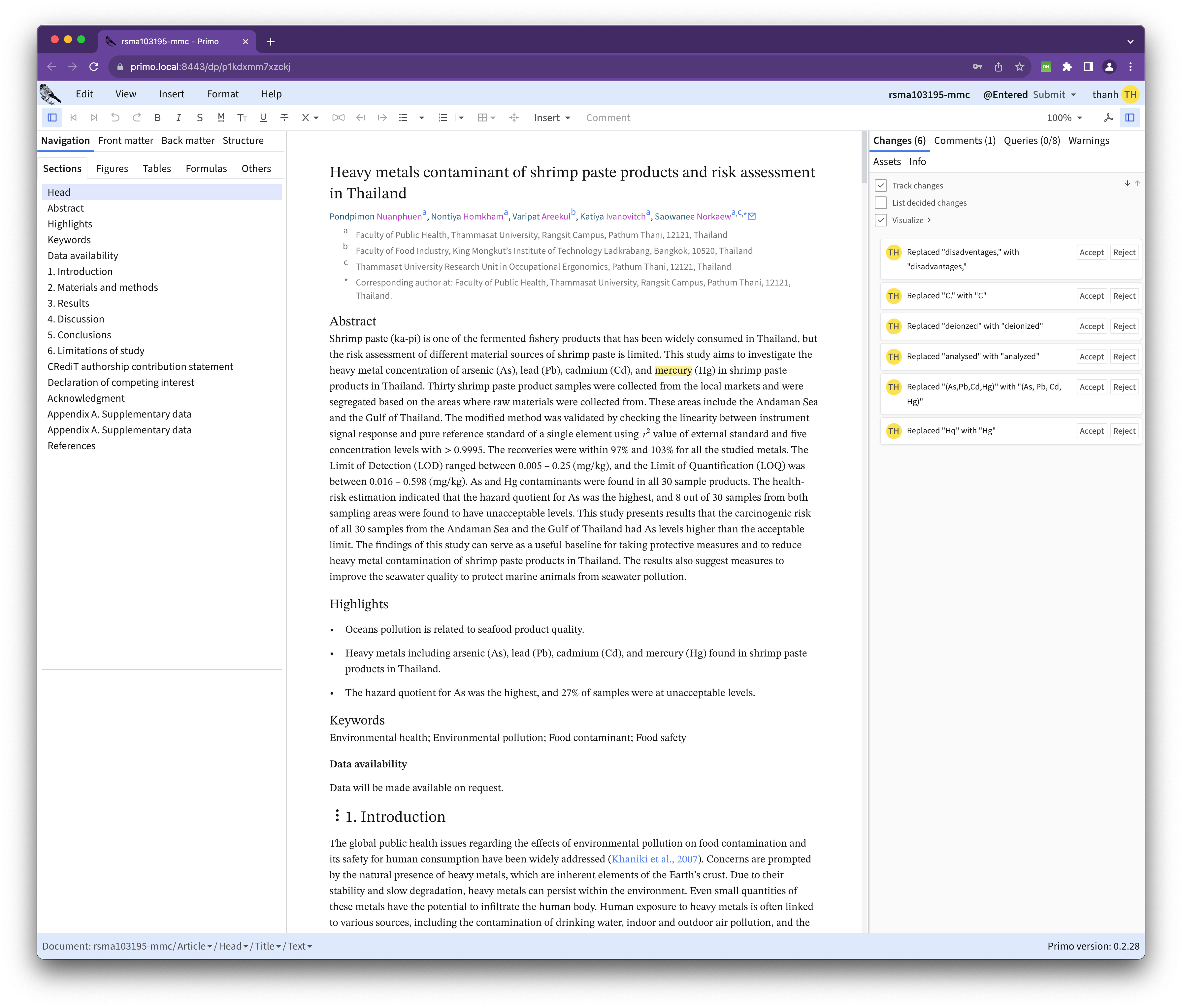1182x1008 pixels.
Task: Open the toolbar Insert dropdown
Action: click(x=552, y=118)
